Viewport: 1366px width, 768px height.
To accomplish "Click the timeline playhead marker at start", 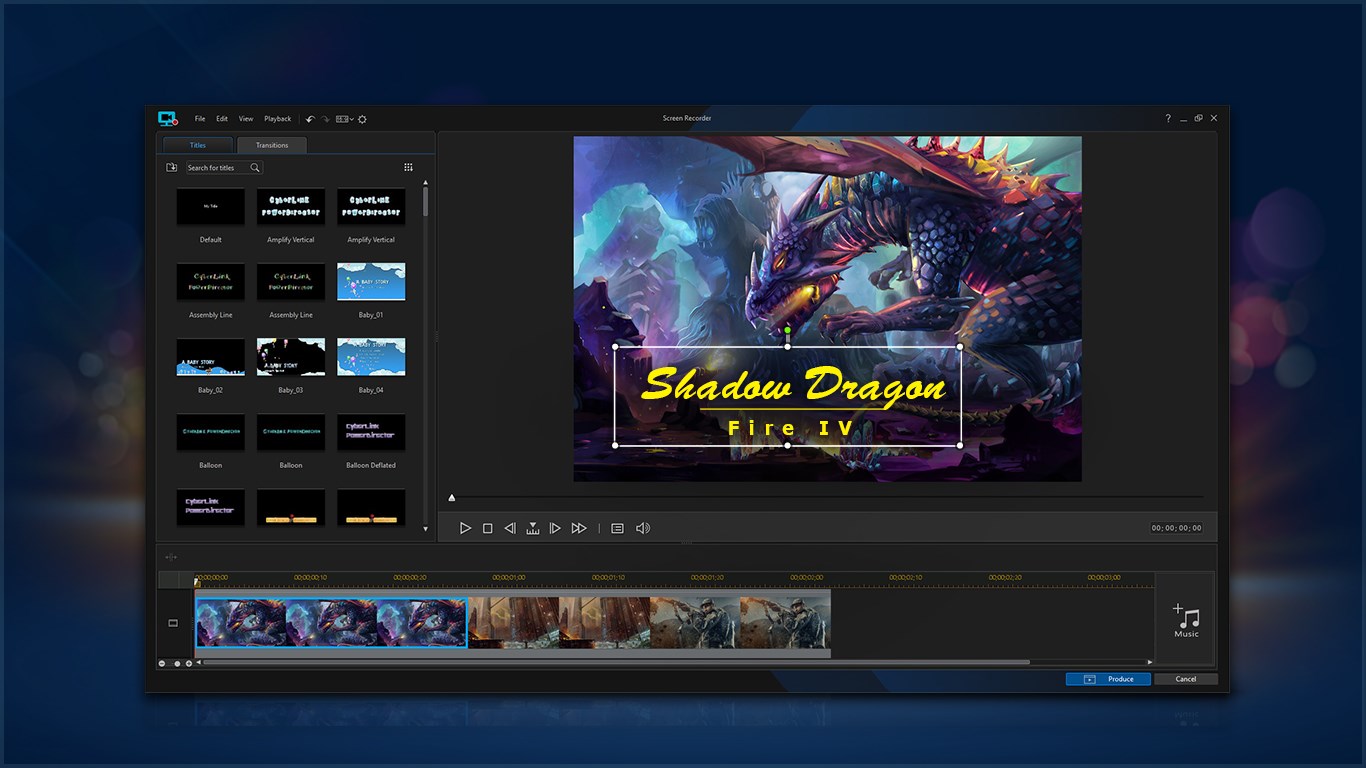I will tap(197, 581).
